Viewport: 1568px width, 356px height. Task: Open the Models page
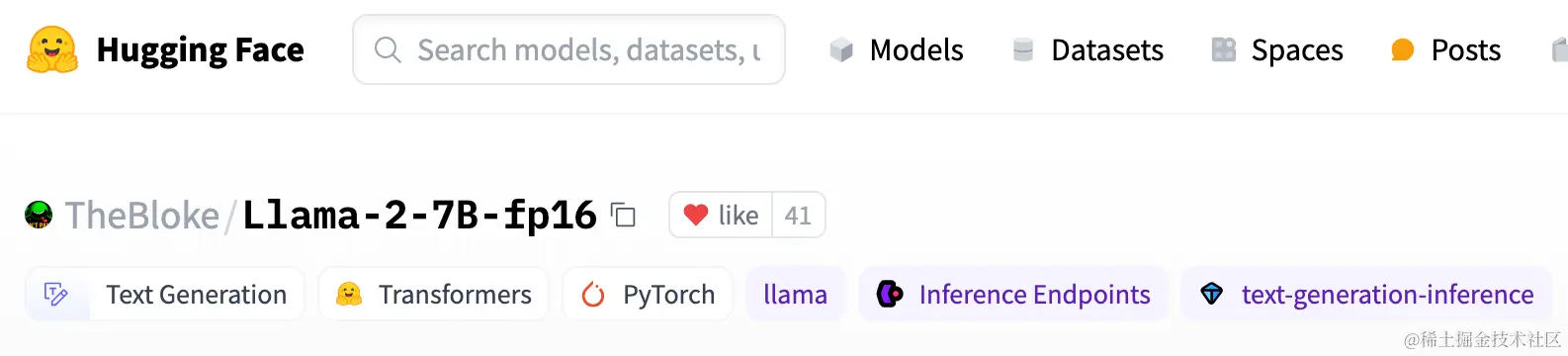[x=896, y=50]
